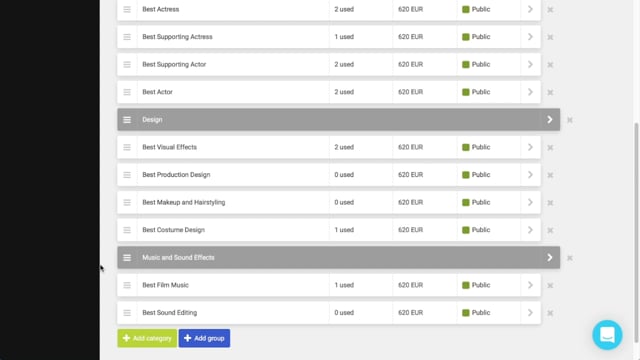Remove the Design group with X icon

569,120
